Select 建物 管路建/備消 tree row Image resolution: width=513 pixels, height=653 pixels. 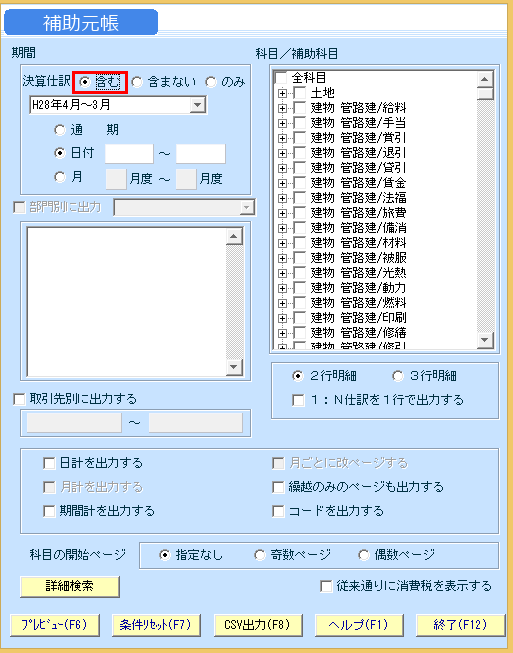click(358, 228)
